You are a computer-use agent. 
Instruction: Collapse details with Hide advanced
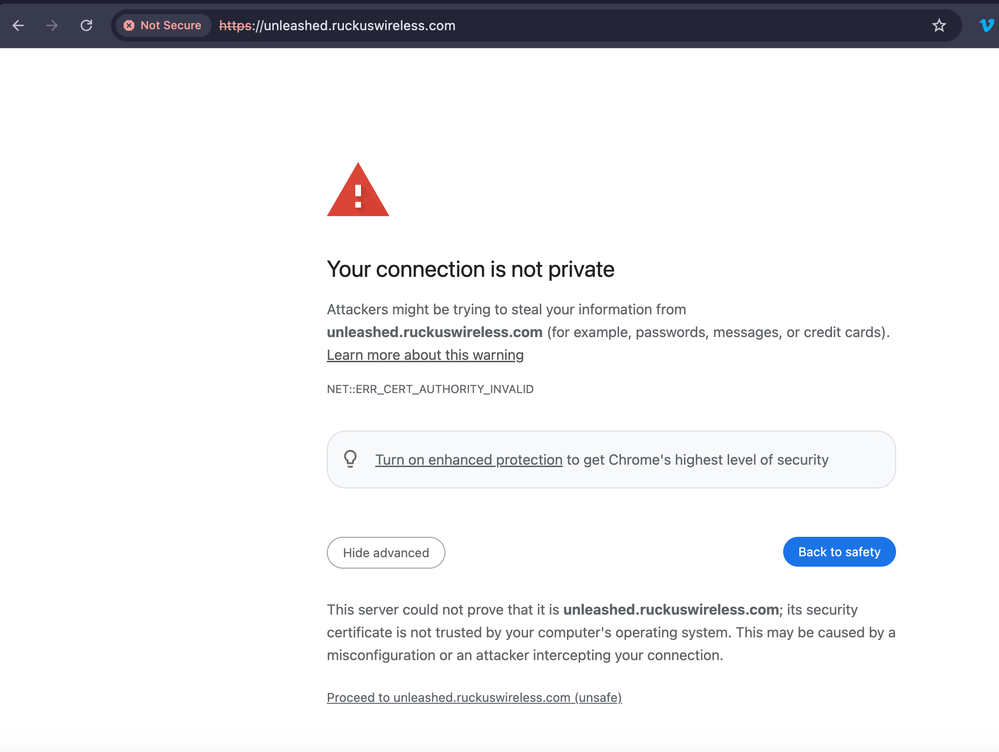386,553
